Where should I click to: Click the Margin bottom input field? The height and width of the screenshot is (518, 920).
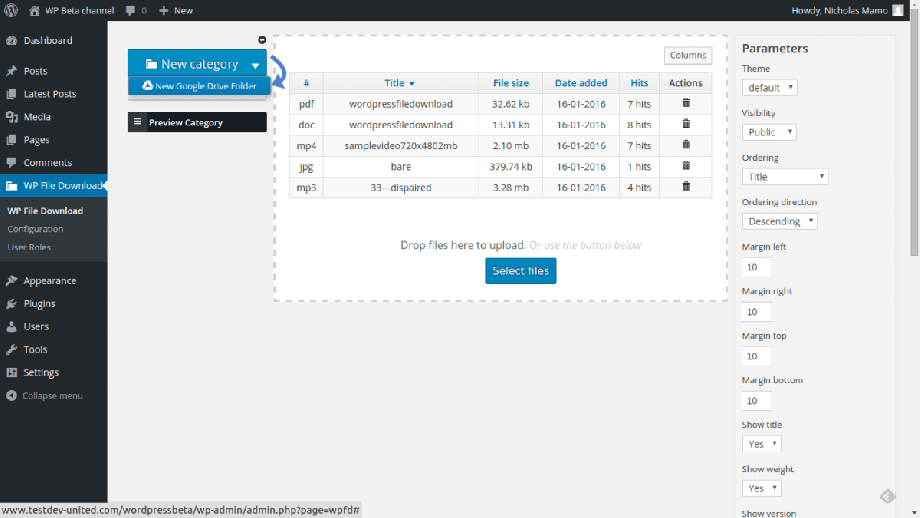(x=756, y=401)
